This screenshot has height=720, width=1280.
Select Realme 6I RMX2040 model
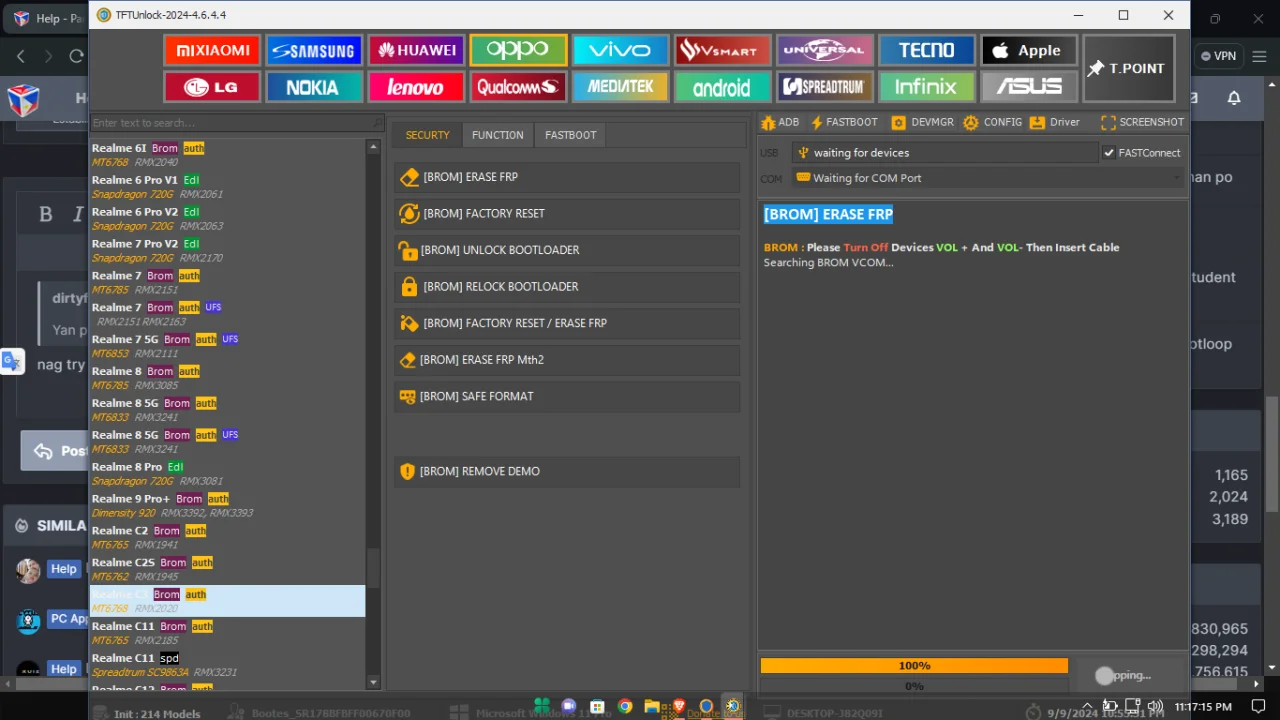click(x=228, y=155)
